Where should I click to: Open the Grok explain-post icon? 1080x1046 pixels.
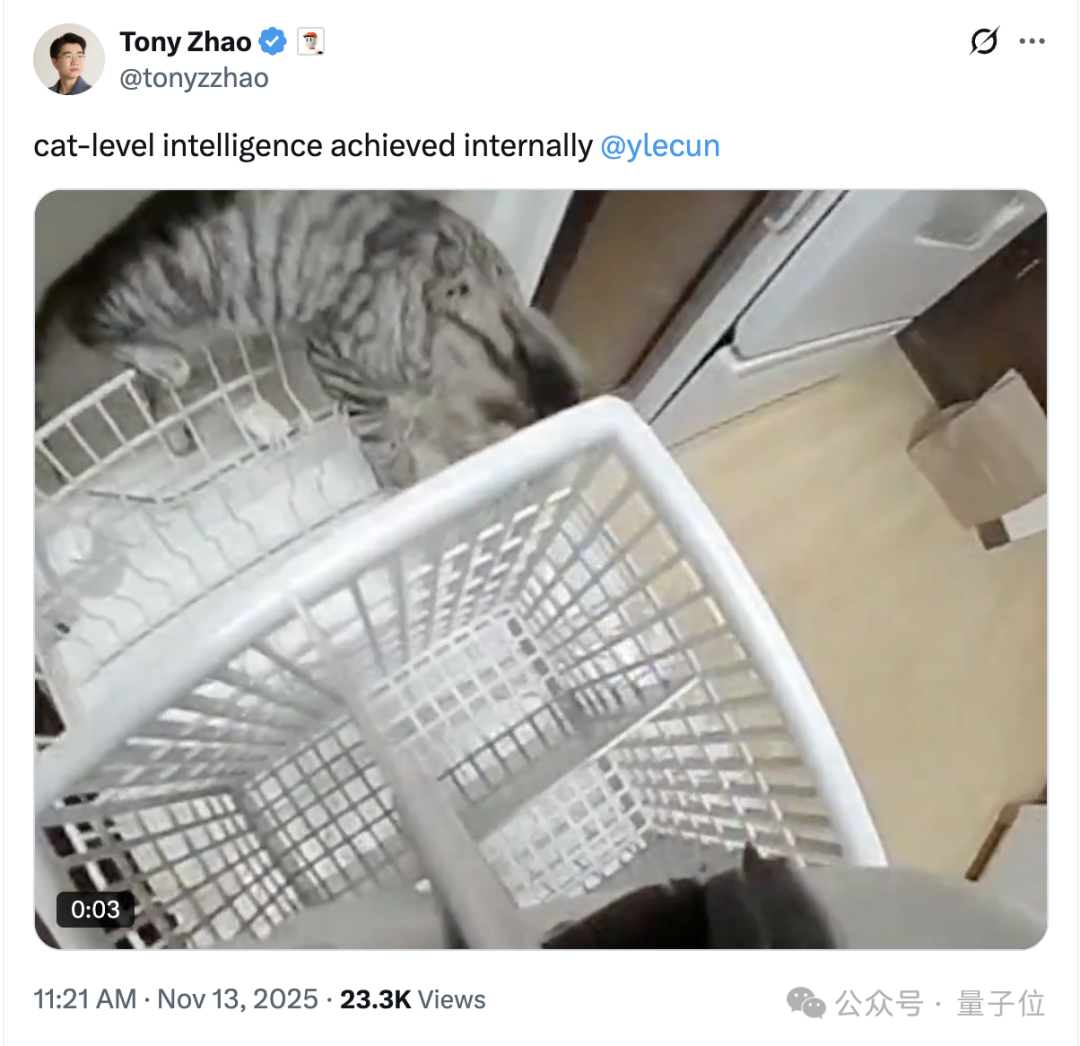tap(984, 41)
